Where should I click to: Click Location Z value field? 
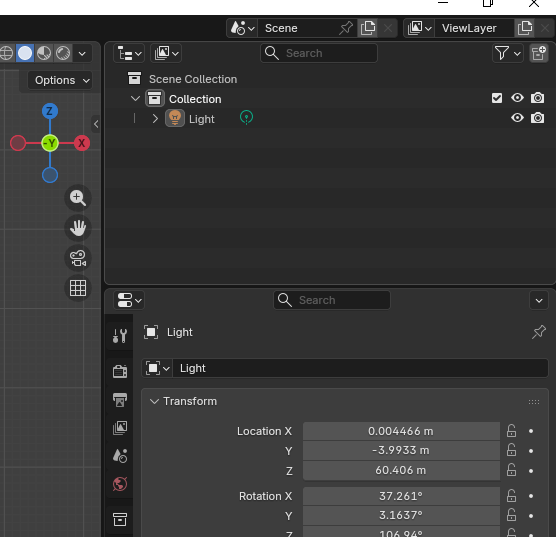[401, 470]
